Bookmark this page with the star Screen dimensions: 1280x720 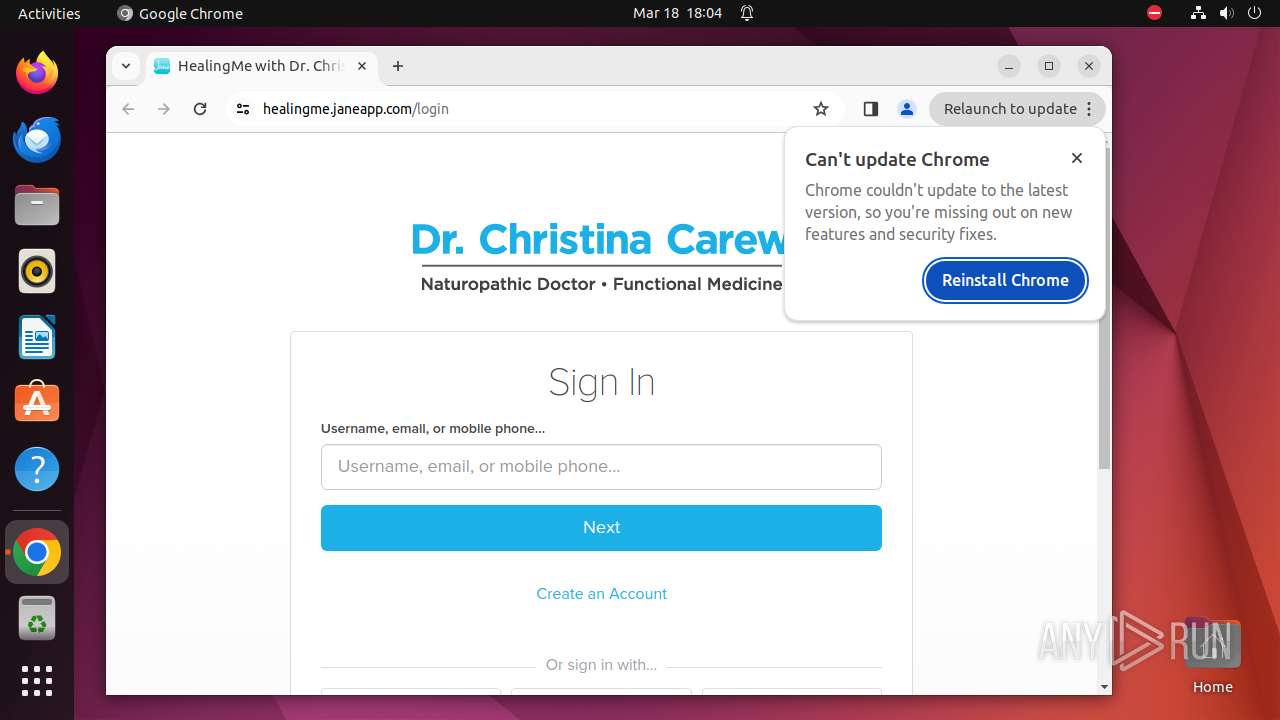pyautogui.click(x=821, y=109)
